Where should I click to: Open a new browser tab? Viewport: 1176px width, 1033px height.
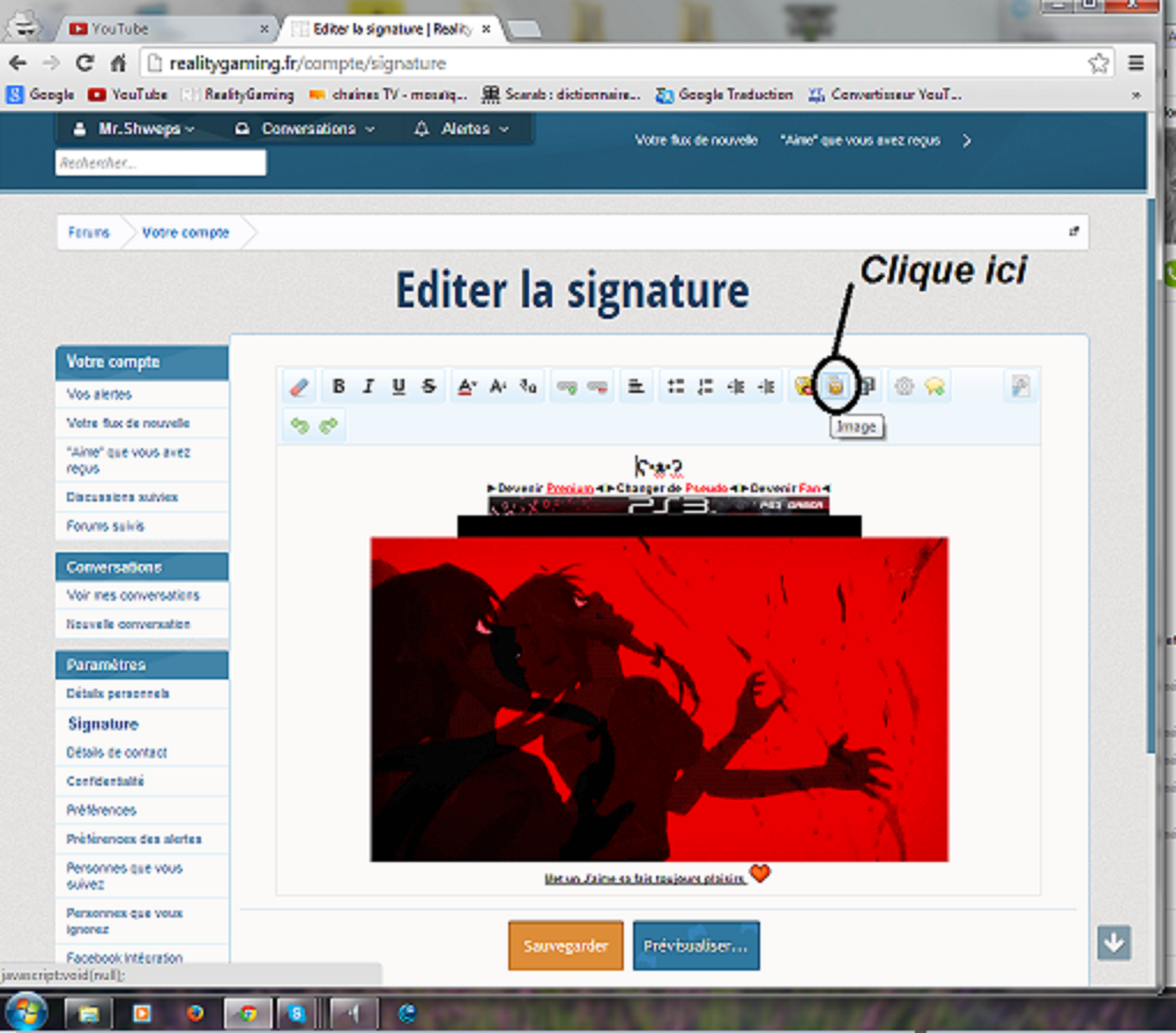point(524,29)
